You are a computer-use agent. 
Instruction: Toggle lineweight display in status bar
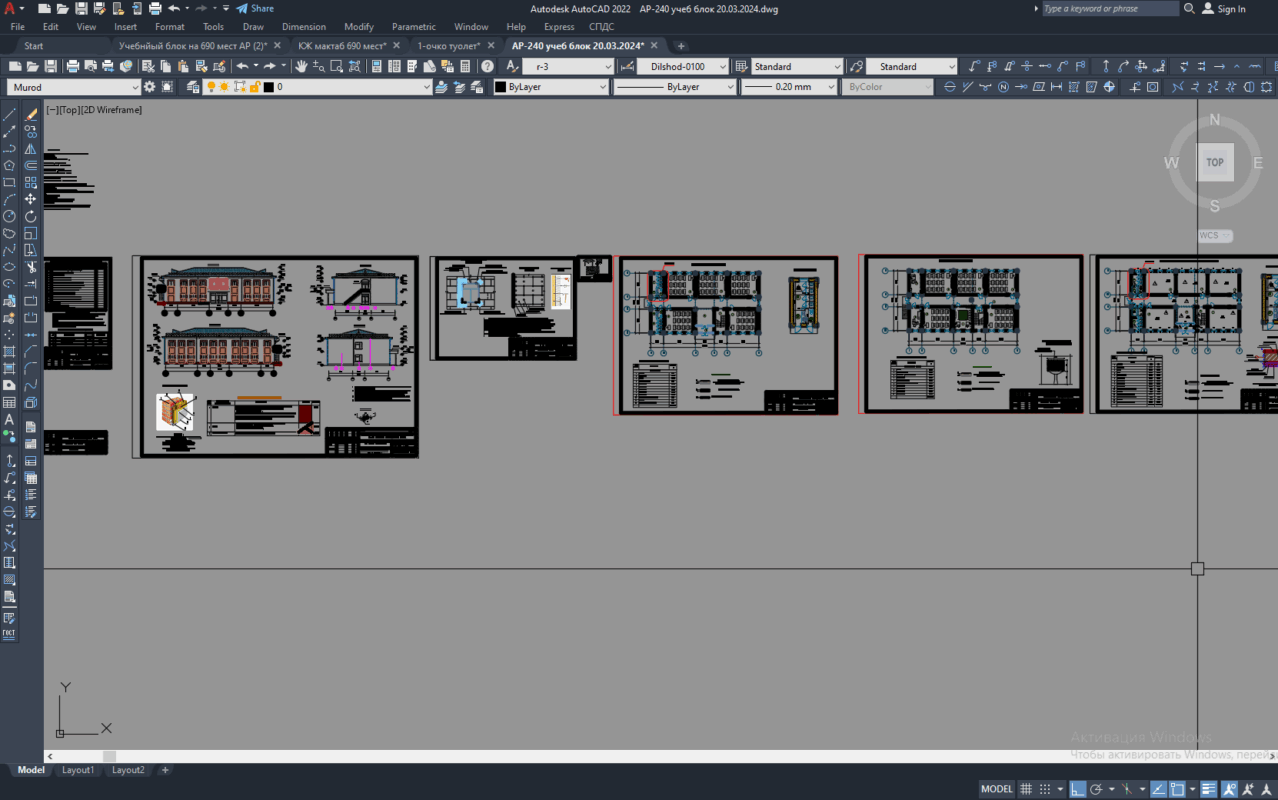point(1208,789)
